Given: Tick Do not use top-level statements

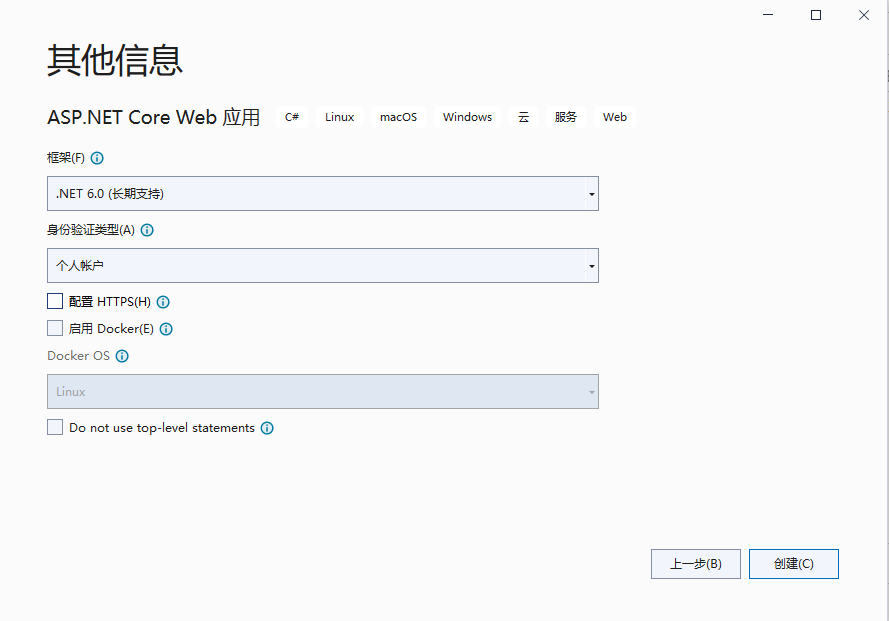Looking at the screenshot, I should click(55, 427).
